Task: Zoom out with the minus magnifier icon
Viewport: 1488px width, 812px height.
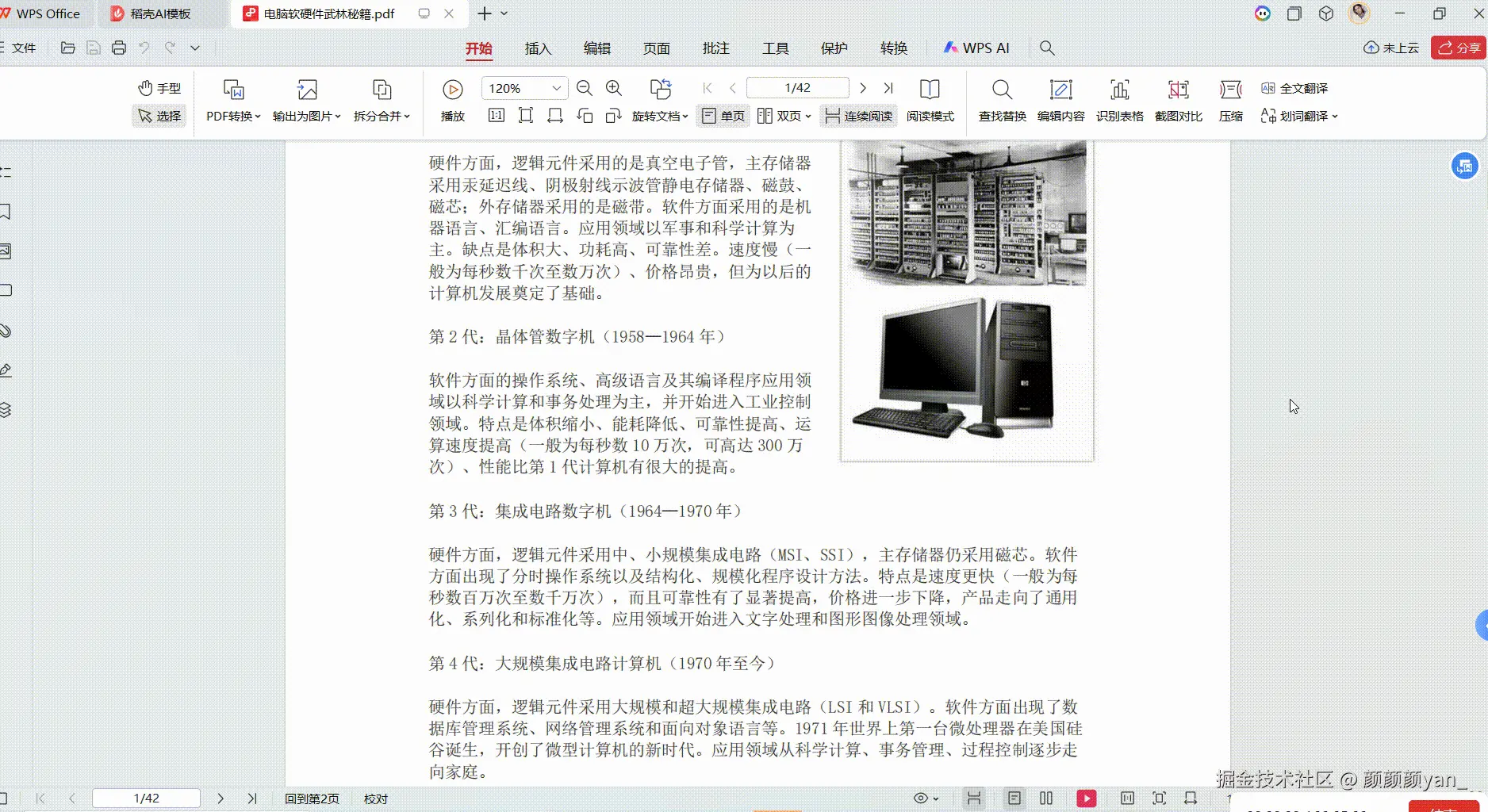Action: click(585, 88)
